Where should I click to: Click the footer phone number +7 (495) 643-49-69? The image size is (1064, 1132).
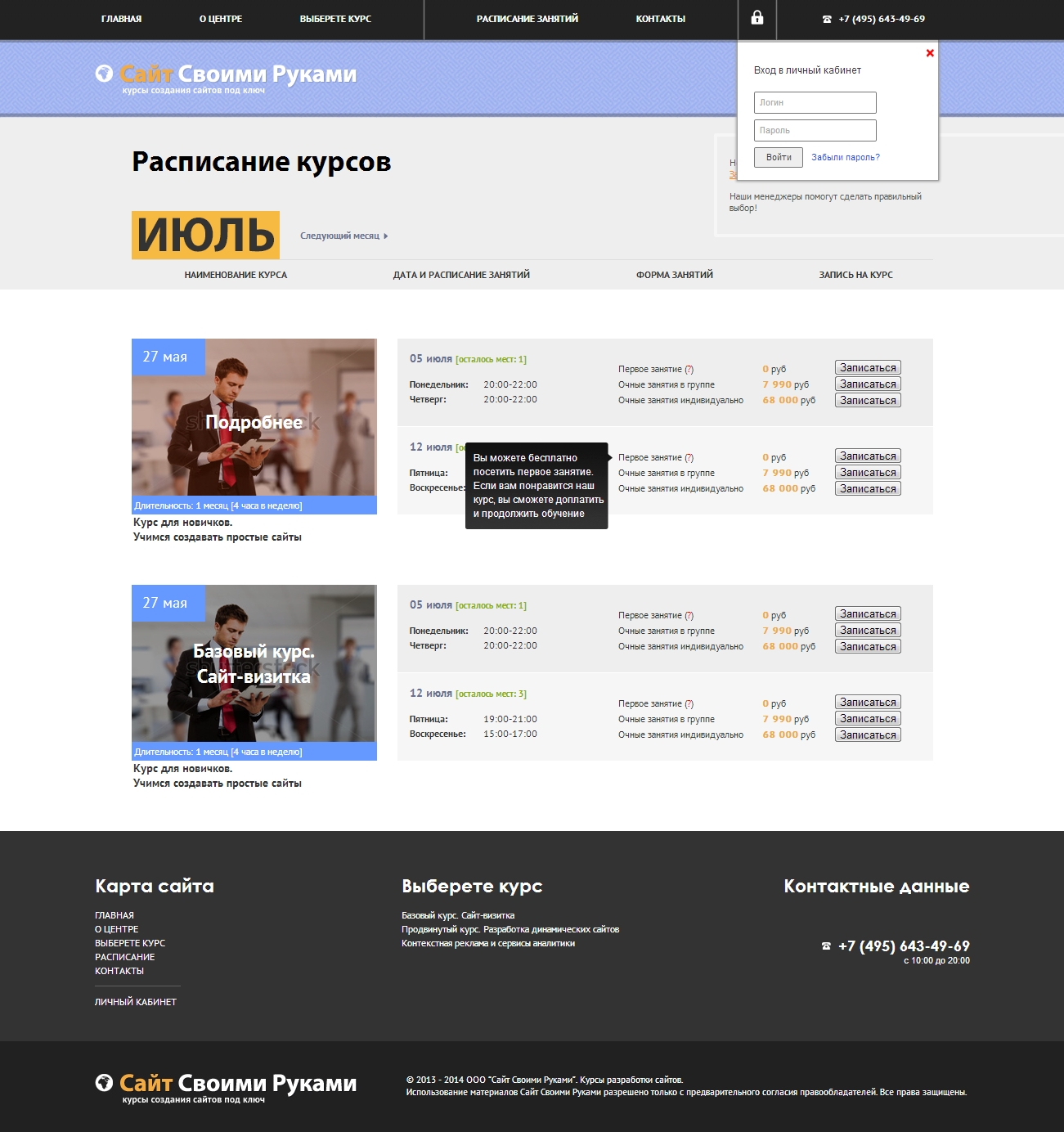(x=904, y=946)
